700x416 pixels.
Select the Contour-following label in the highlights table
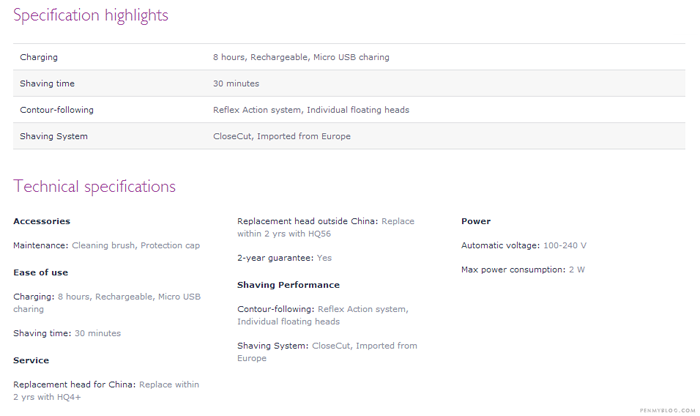[57, 110]
